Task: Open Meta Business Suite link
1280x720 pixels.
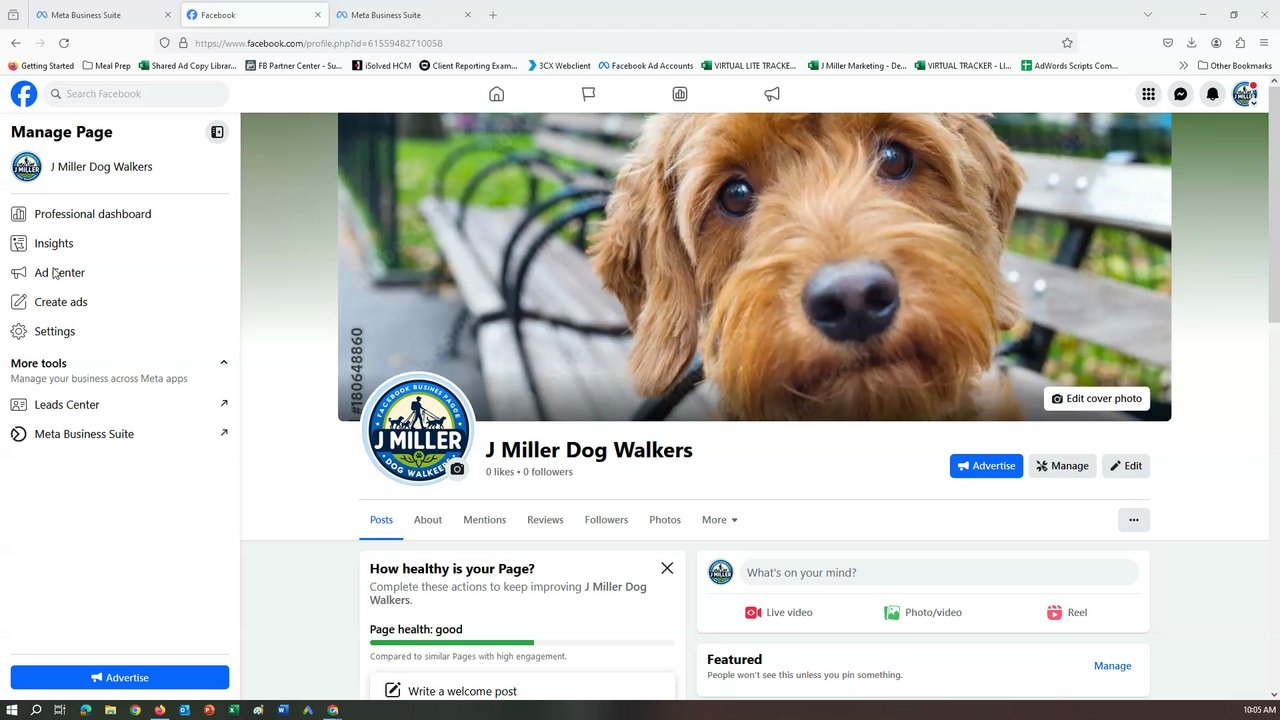Action: (120, 434)
